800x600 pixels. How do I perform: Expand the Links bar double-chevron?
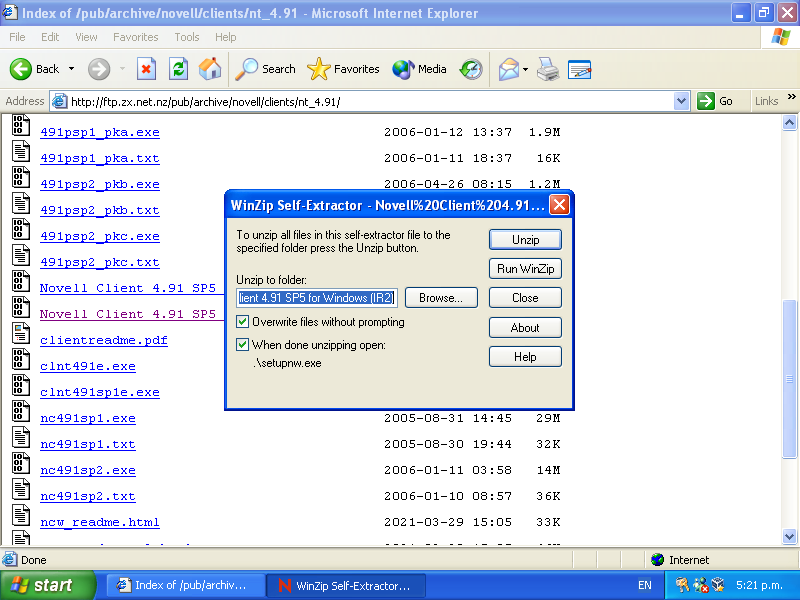[x=791, y=96]
